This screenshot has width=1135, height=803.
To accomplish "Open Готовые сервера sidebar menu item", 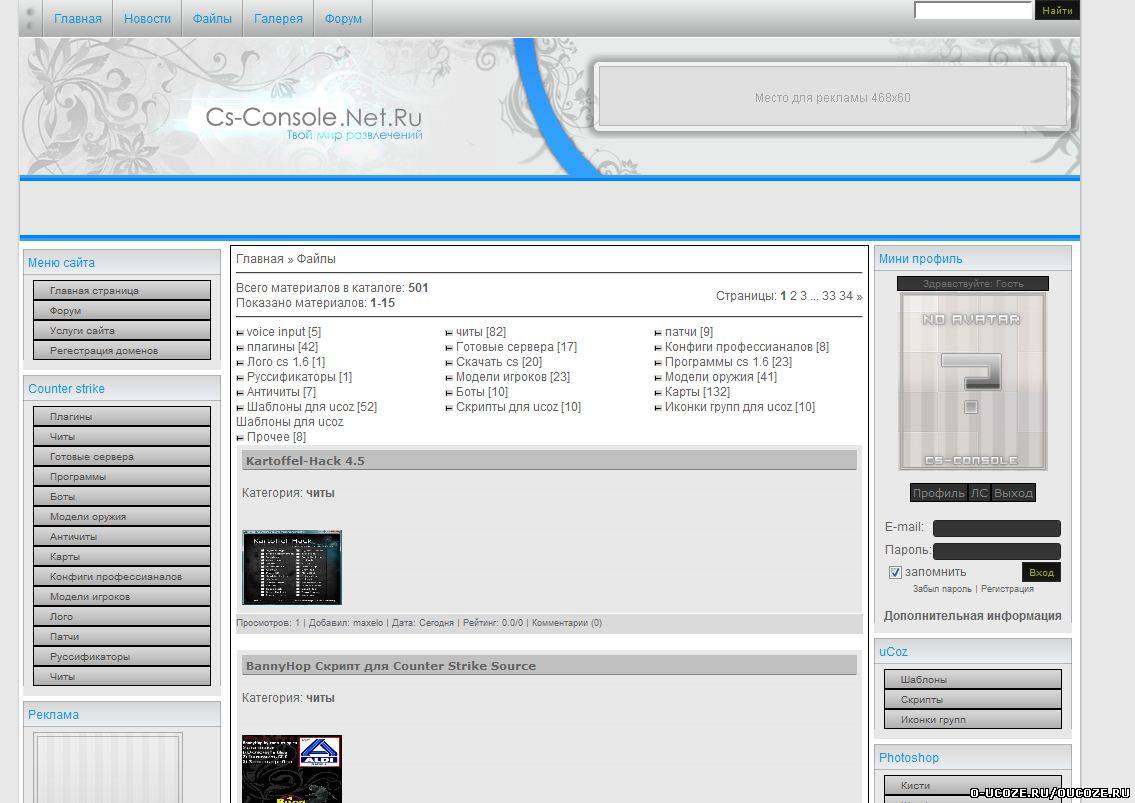I will (122, 456).
